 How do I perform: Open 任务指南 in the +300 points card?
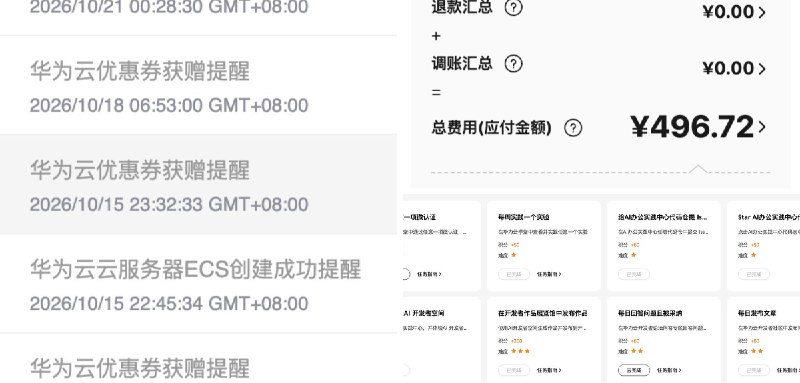tap(549, 370)
